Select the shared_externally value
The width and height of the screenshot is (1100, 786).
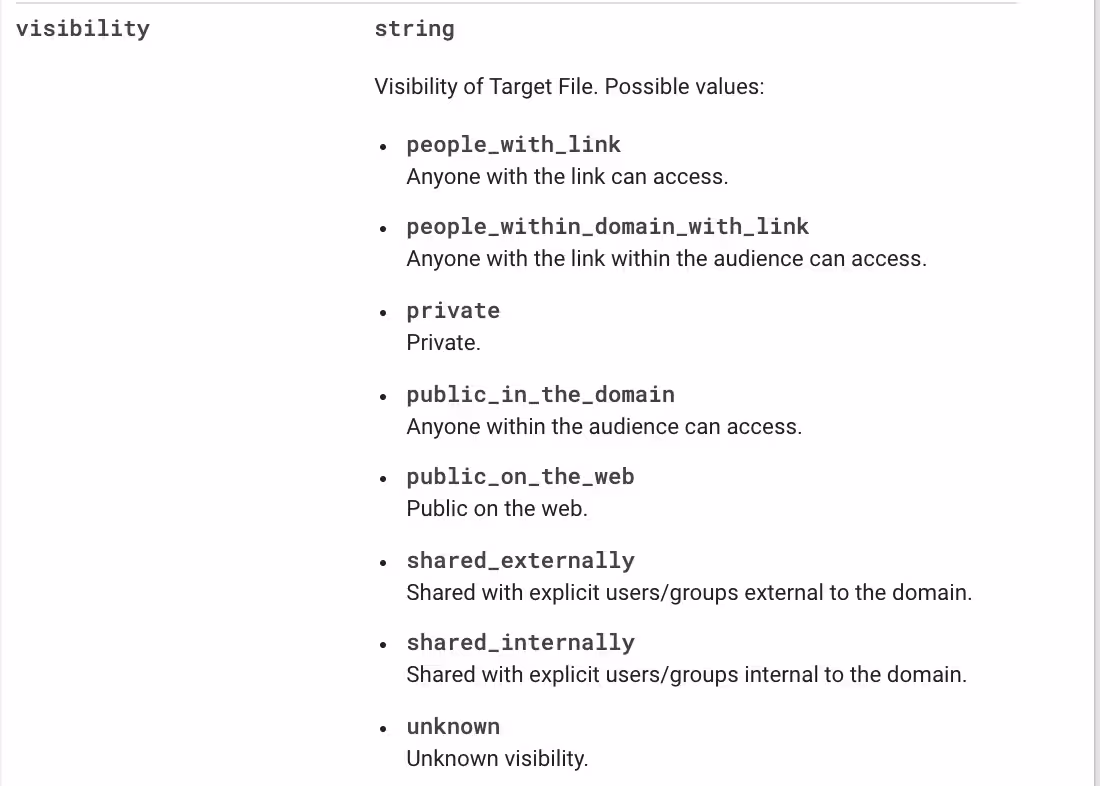pyautogui.click(x=520, y=561)
